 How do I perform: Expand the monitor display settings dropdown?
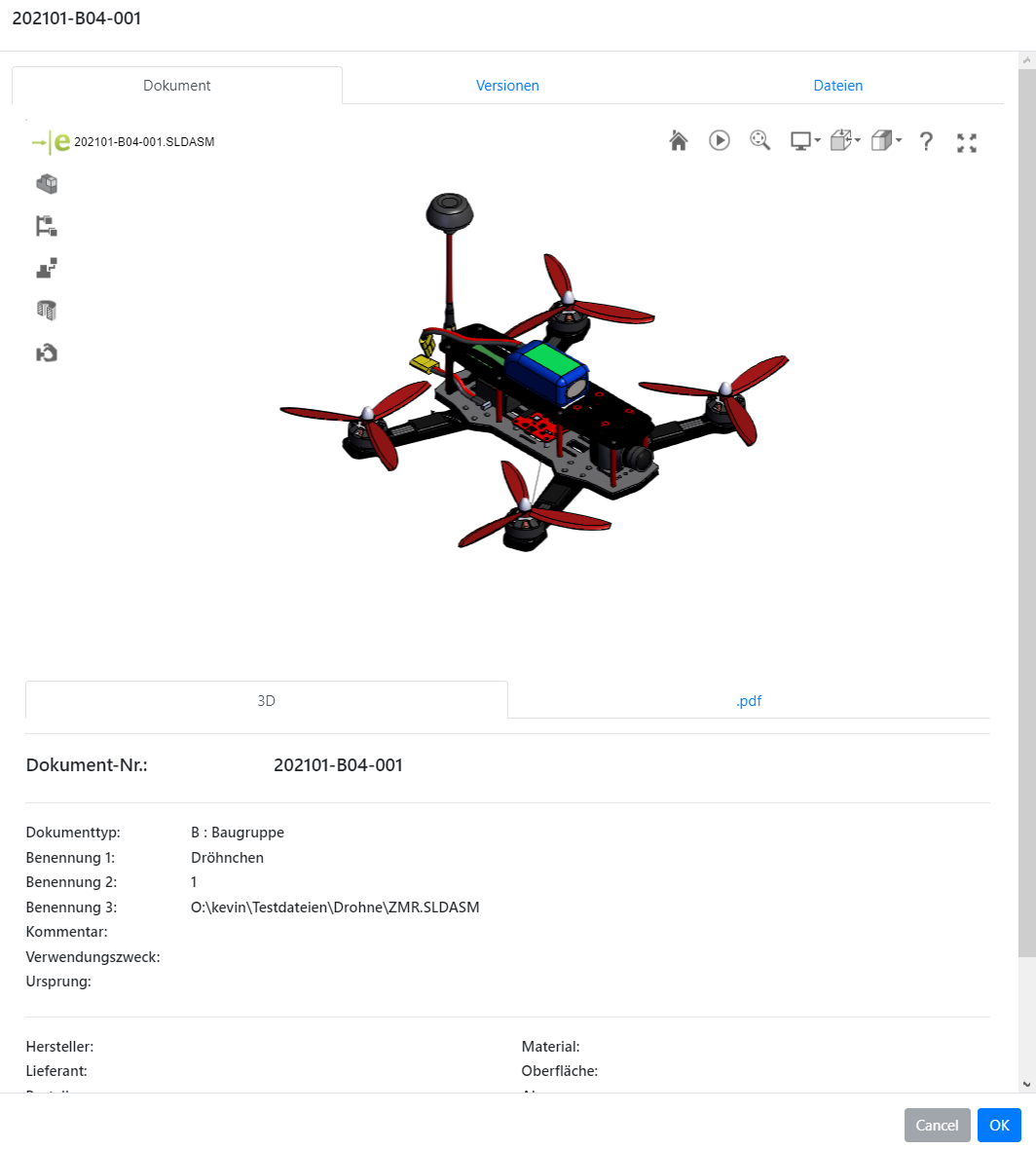point(805,141)
